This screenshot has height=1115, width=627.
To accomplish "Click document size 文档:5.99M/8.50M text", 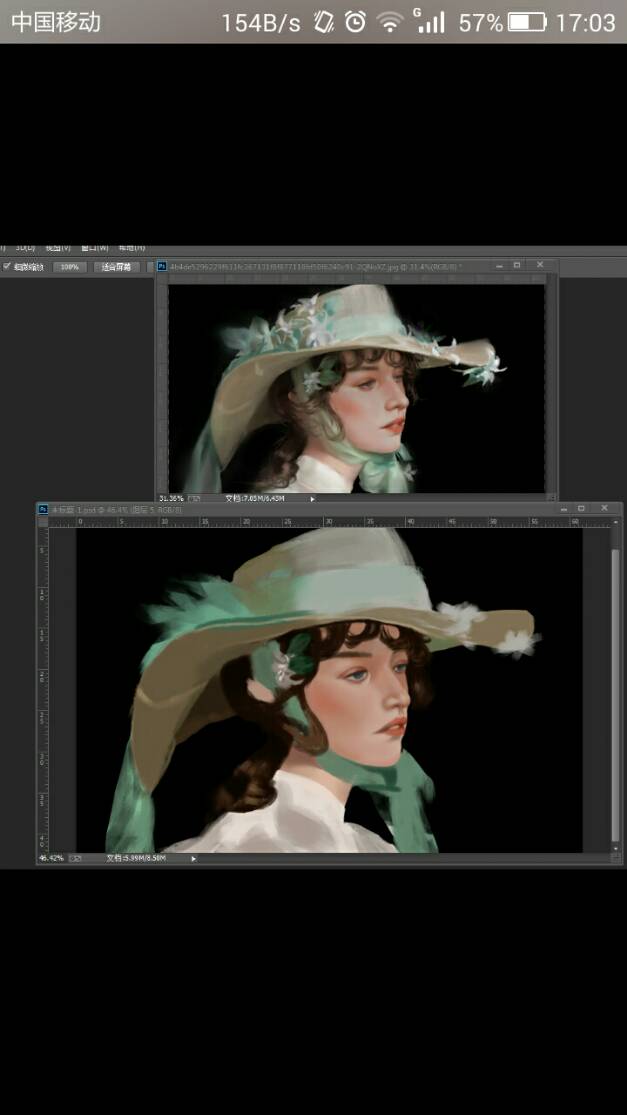I will [x=136, y=858].
